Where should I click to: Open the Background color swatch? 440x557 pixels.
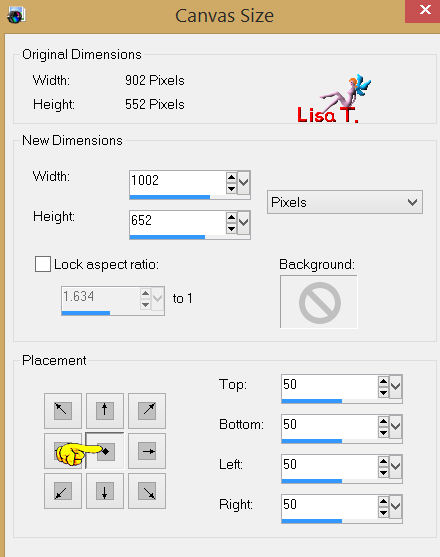[x=319, y=302]
